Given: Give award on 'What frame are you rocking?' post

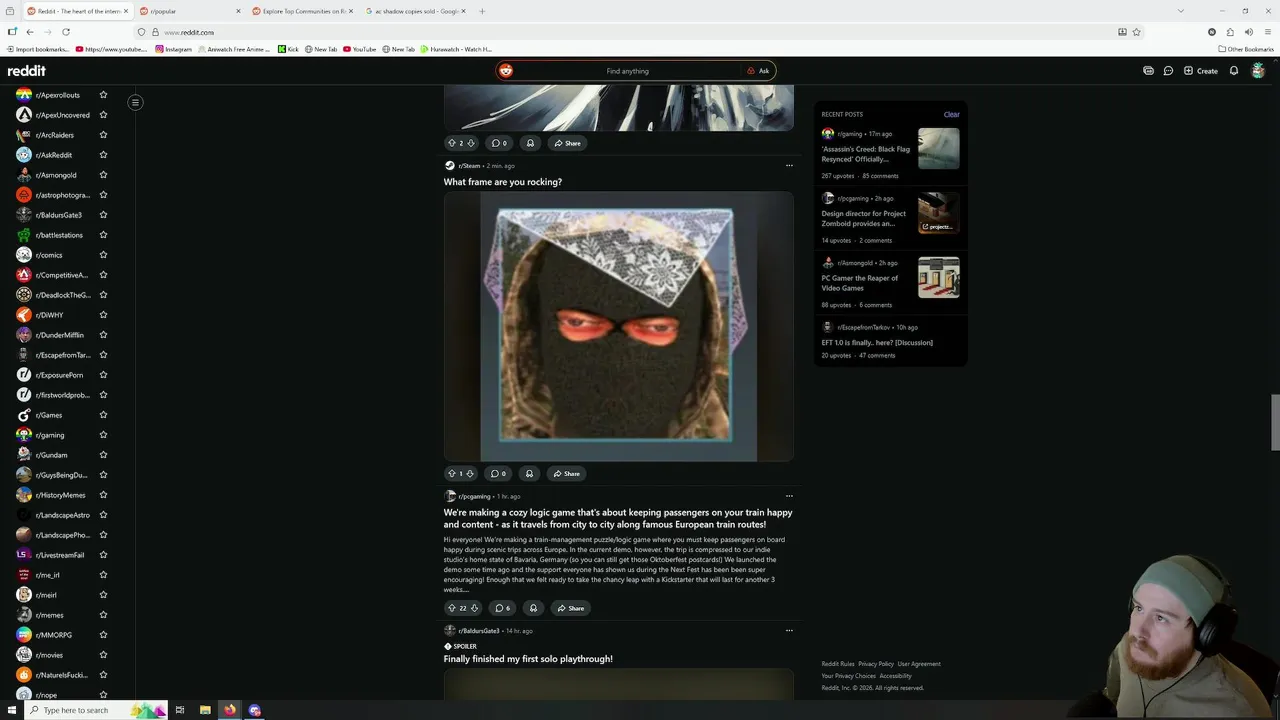Looking at the screenshot, I should point(529,474).
